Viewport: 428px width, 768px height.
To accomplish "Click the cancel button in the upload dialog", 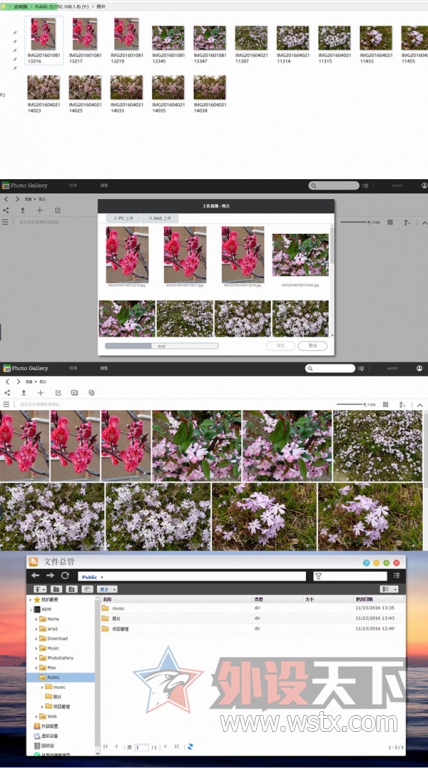I will pyautogui.click(x=312, y=346).
